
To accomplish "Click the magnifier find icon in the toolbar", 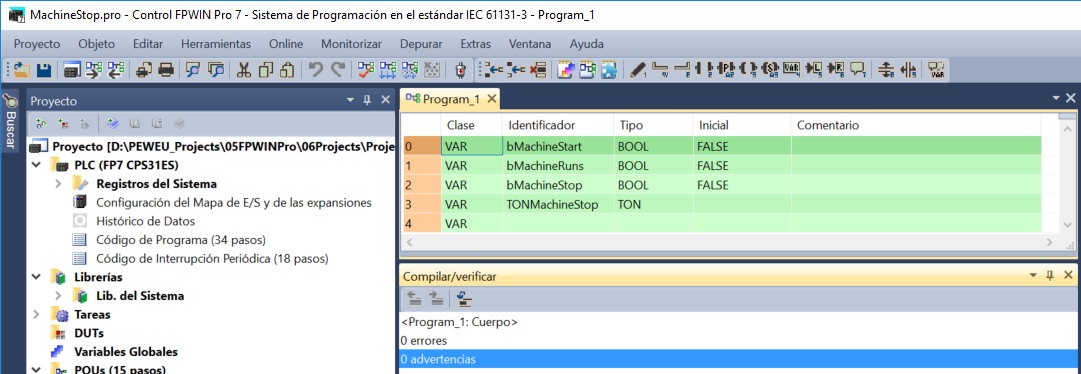I will tap(193, 69).
